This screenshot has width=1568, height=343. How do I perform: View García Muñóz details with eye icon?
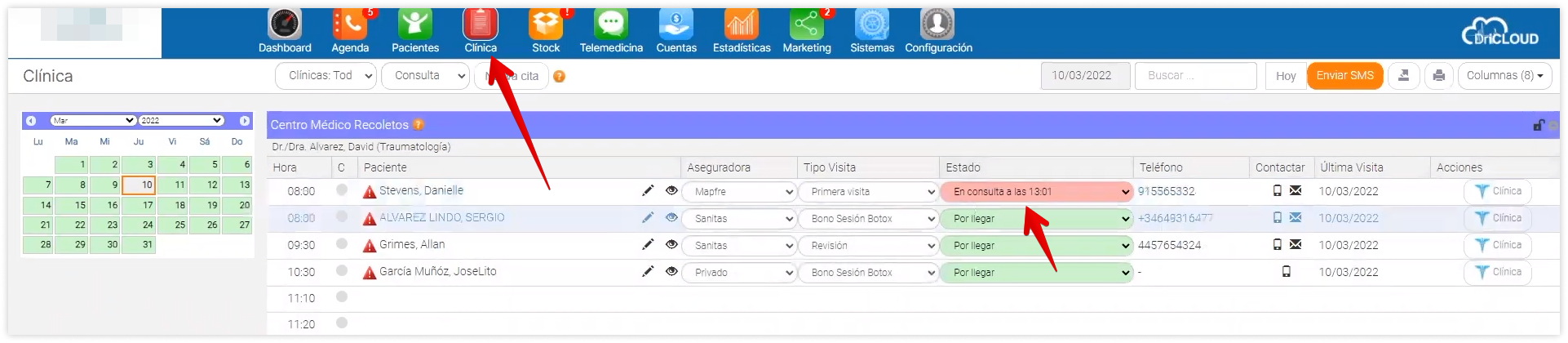(x=671, y=272)
